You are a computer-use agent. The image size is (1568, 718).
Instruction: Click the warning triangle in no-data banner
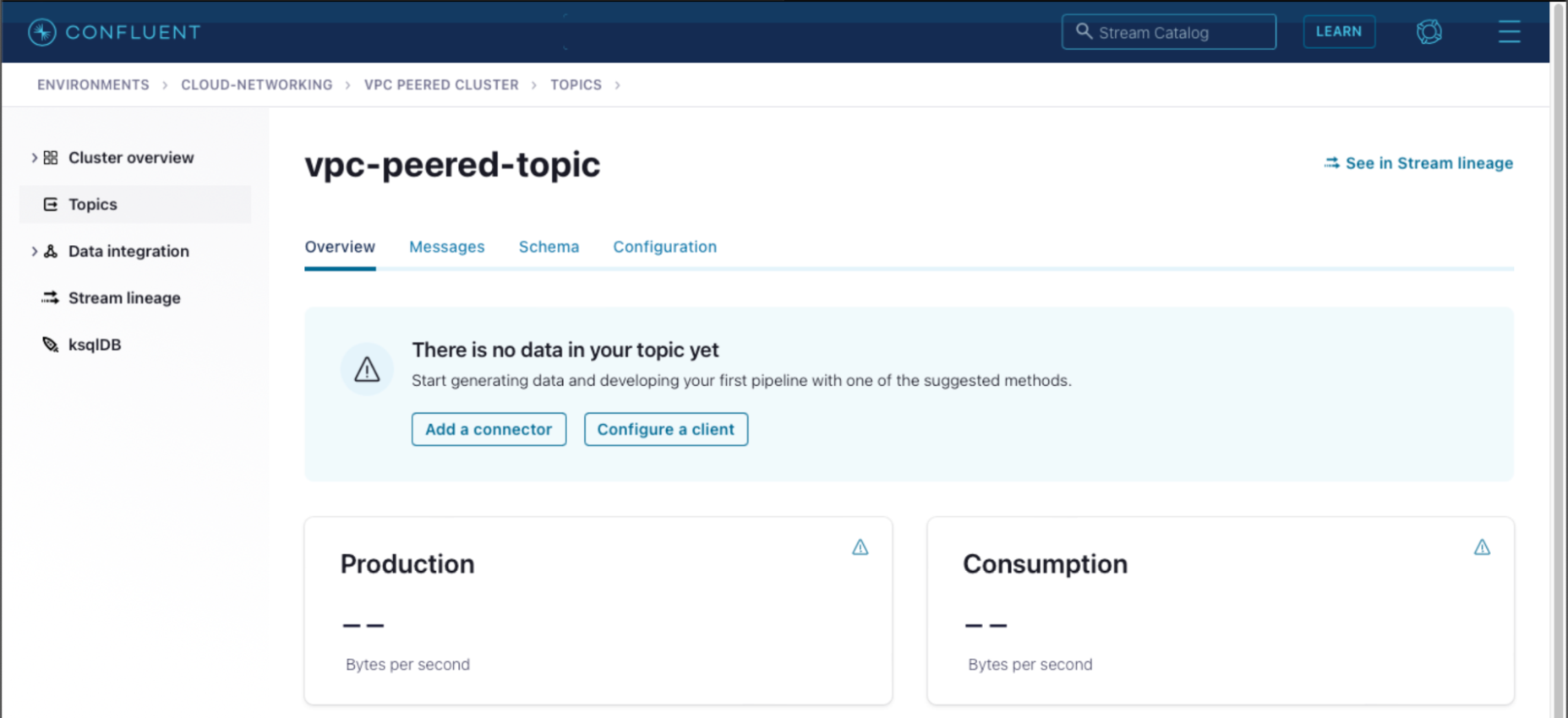[367, 369]
